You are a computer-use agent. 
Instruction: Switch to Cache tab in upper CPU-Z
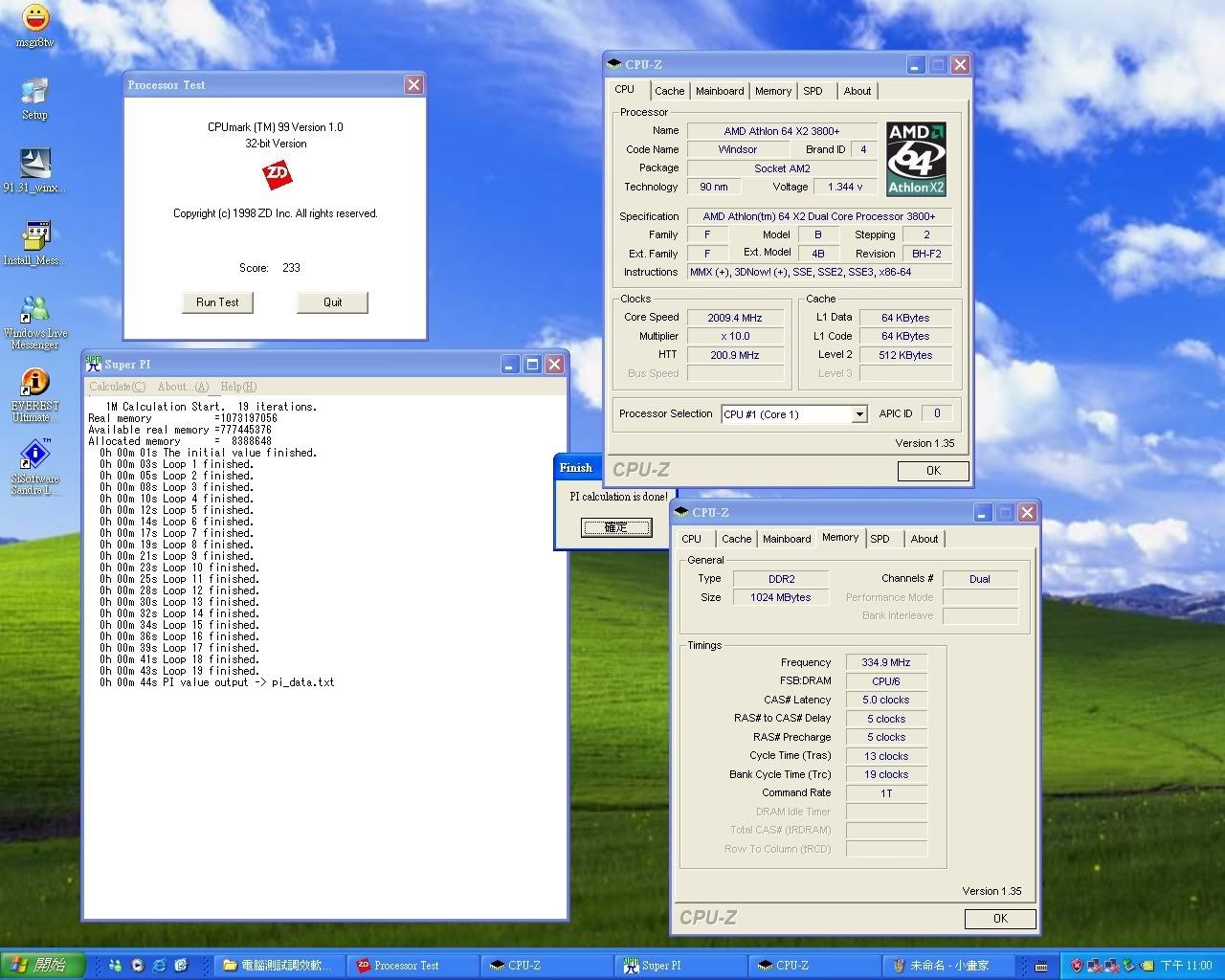point(669,91)
